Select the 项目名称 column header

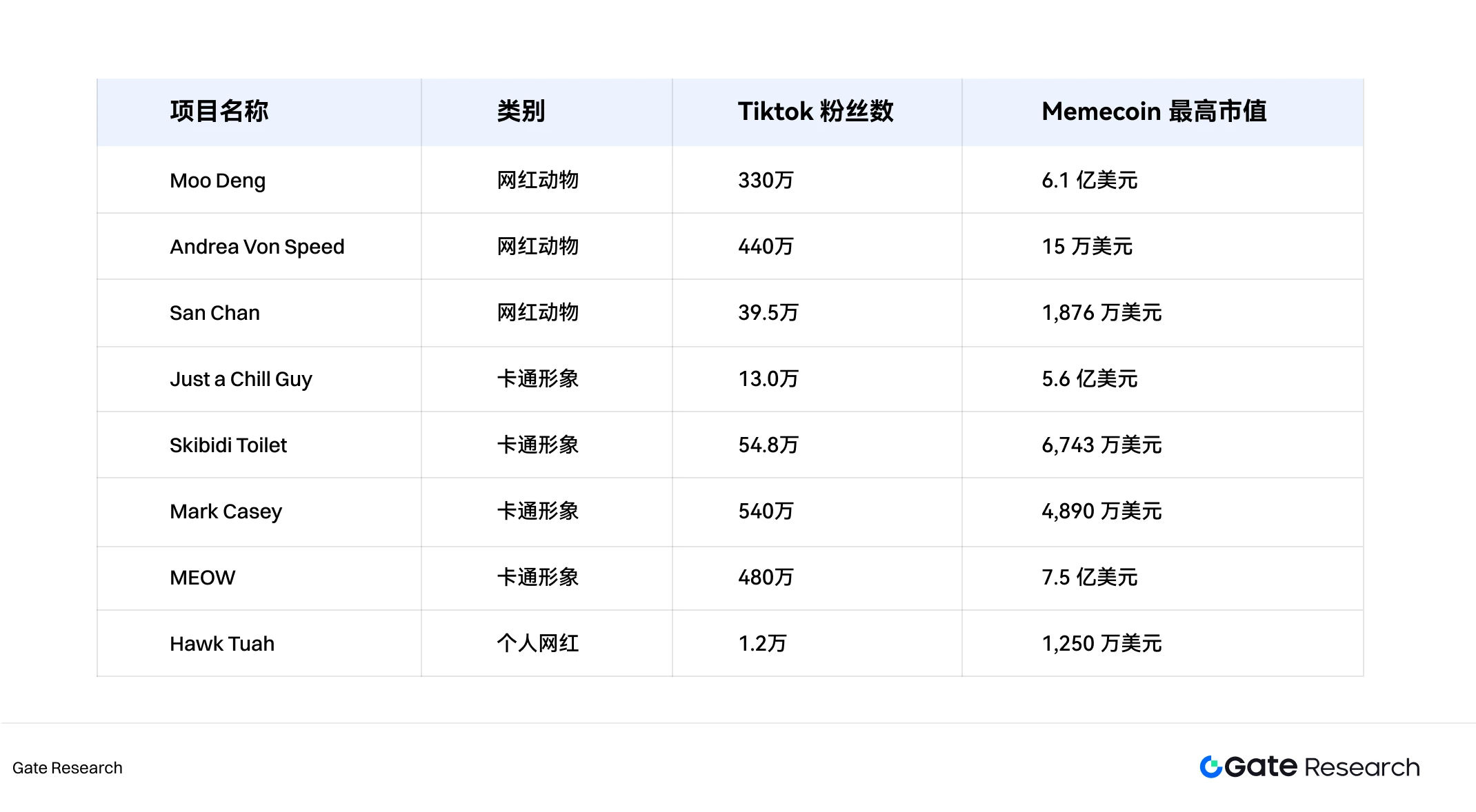(x=219, y=112)
